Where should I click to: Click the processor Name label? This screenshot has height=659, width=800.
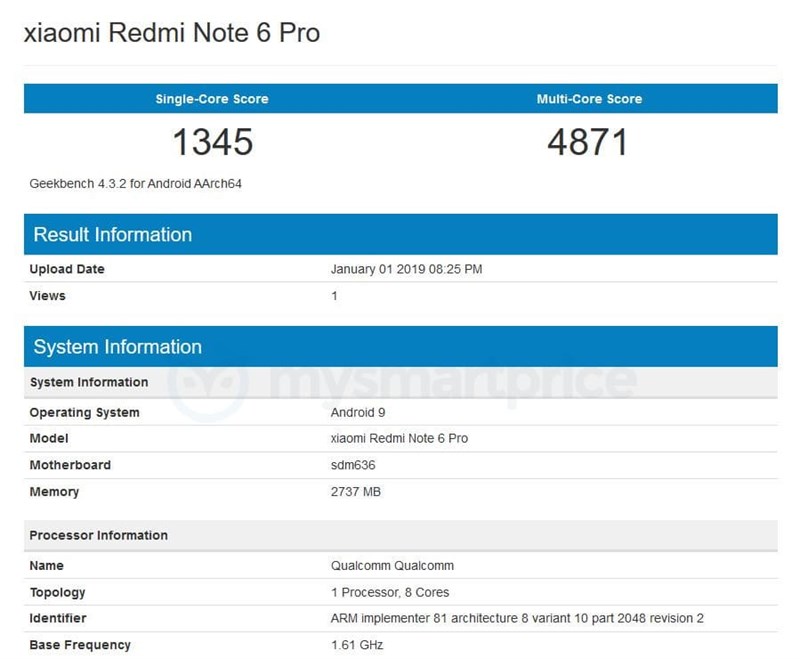coord(46,566)
